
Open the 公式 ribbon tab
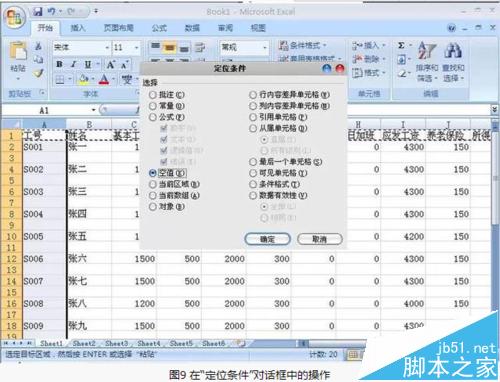(159, 28)
